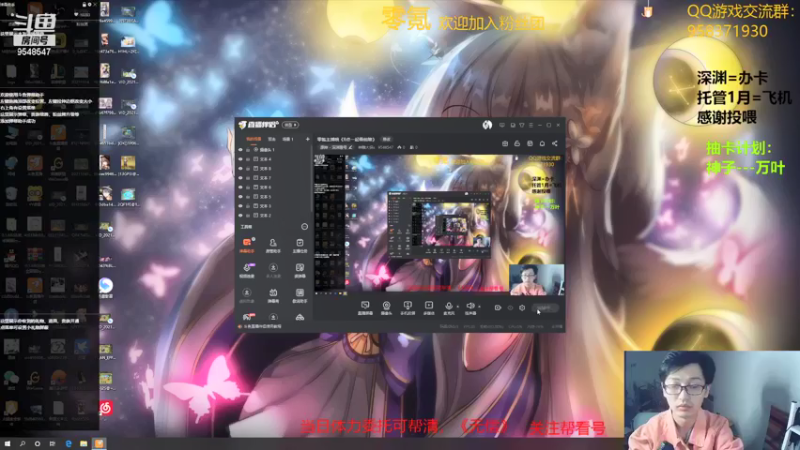
Task: Open the toolbox tool with the purple new badge
Action: coord(247,270)
